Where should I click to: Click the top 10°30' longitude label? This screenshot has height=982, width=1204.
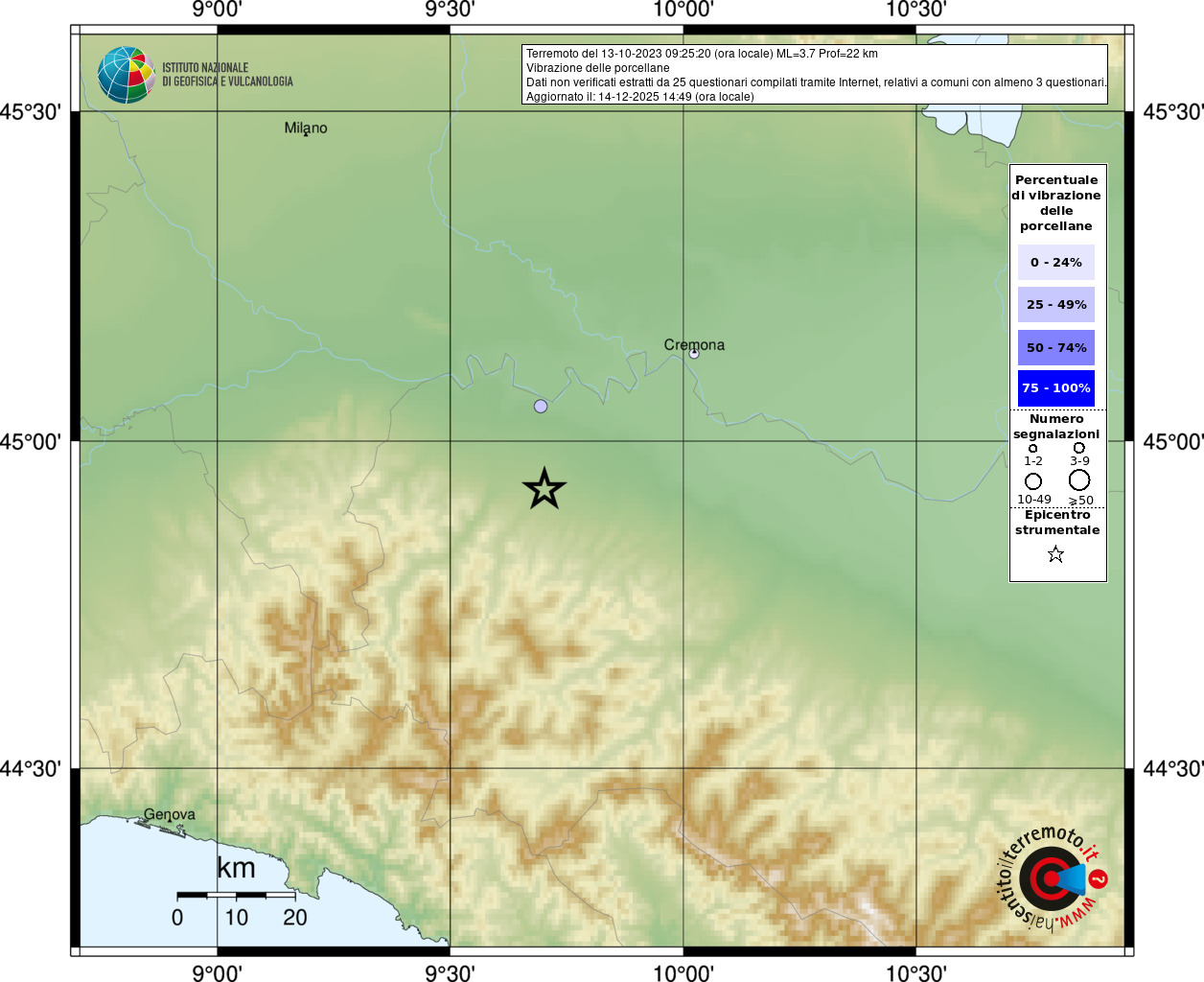click(x=916, y=10)
